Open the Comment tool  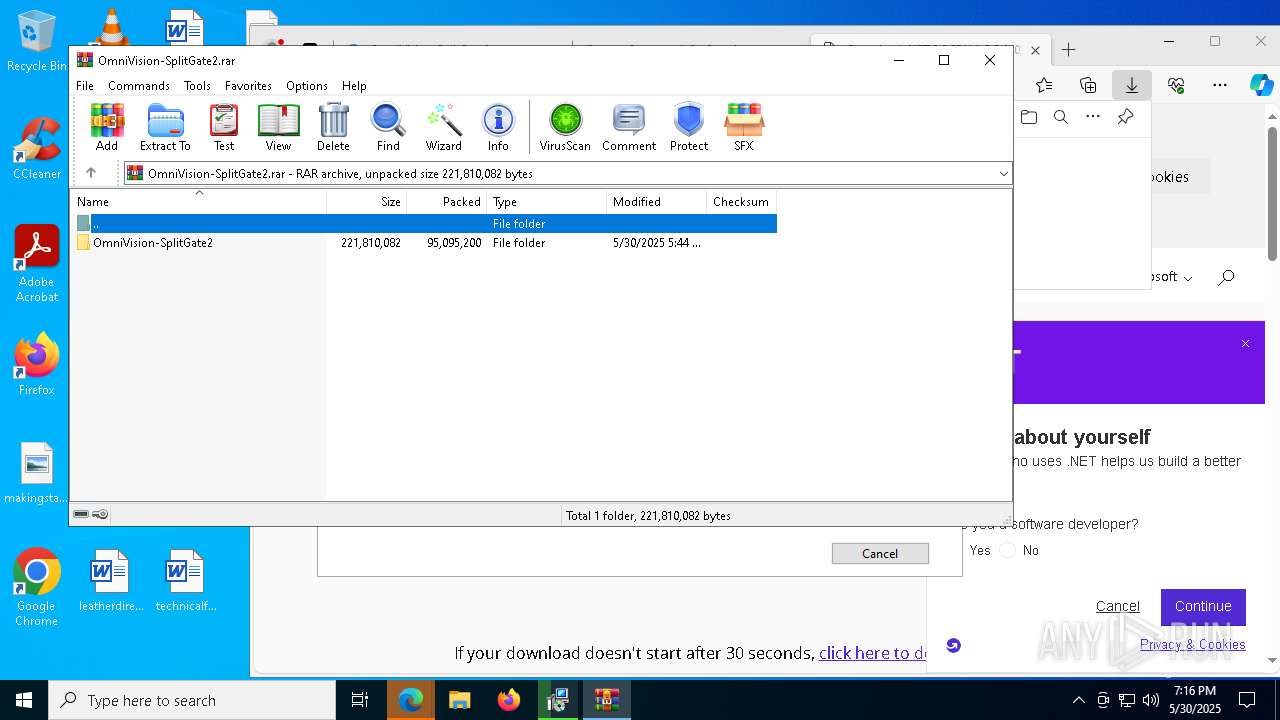coord(629,127)
